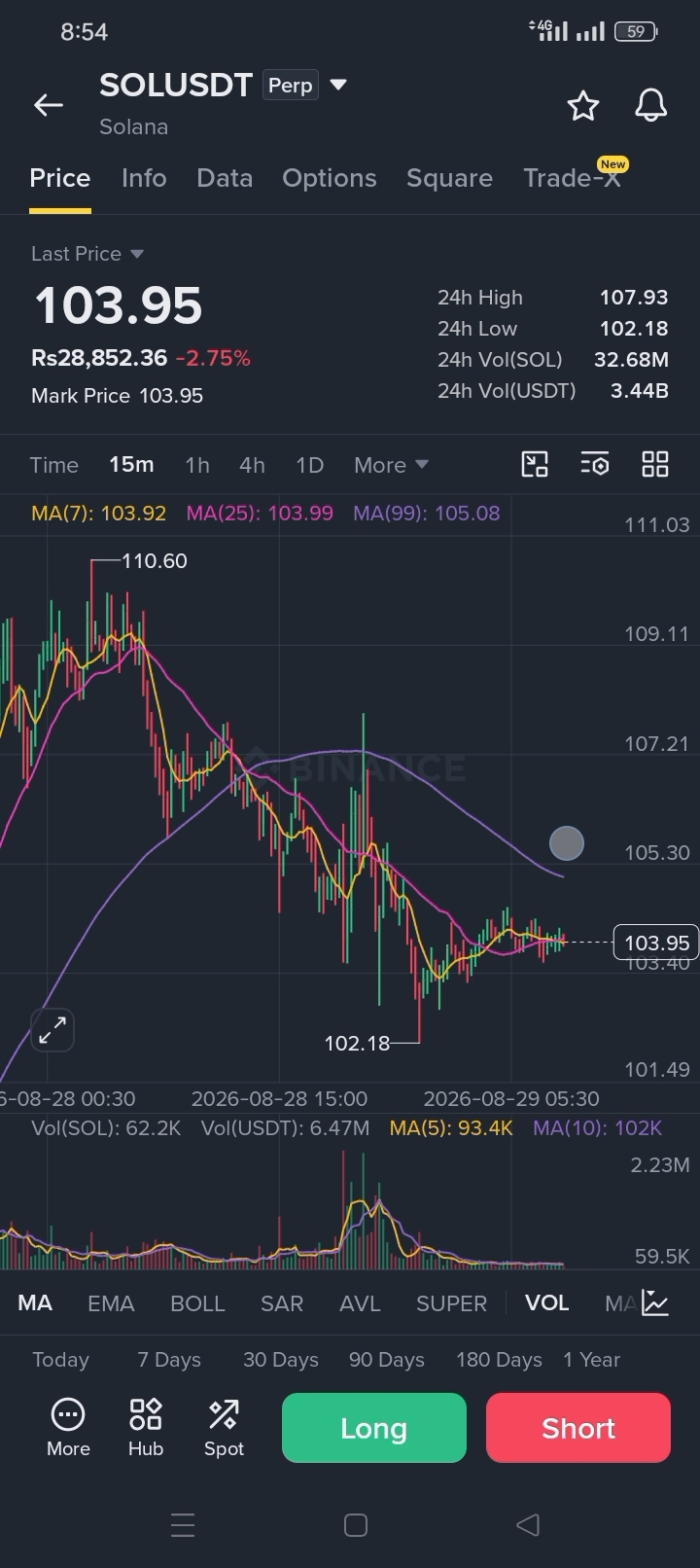700x1568 pixels.
Task: Show the Today performance range
Action: click(60, 1360)
